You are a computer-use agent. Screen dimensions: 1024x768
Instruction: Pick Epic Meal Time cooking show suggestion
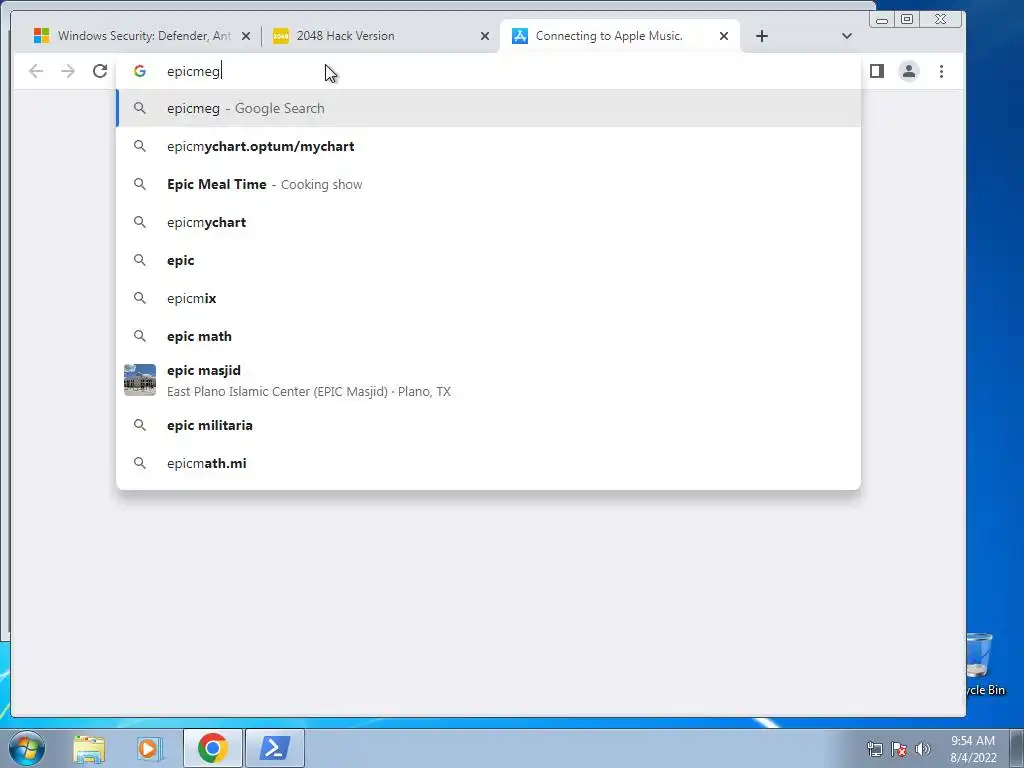pos(488,184)
